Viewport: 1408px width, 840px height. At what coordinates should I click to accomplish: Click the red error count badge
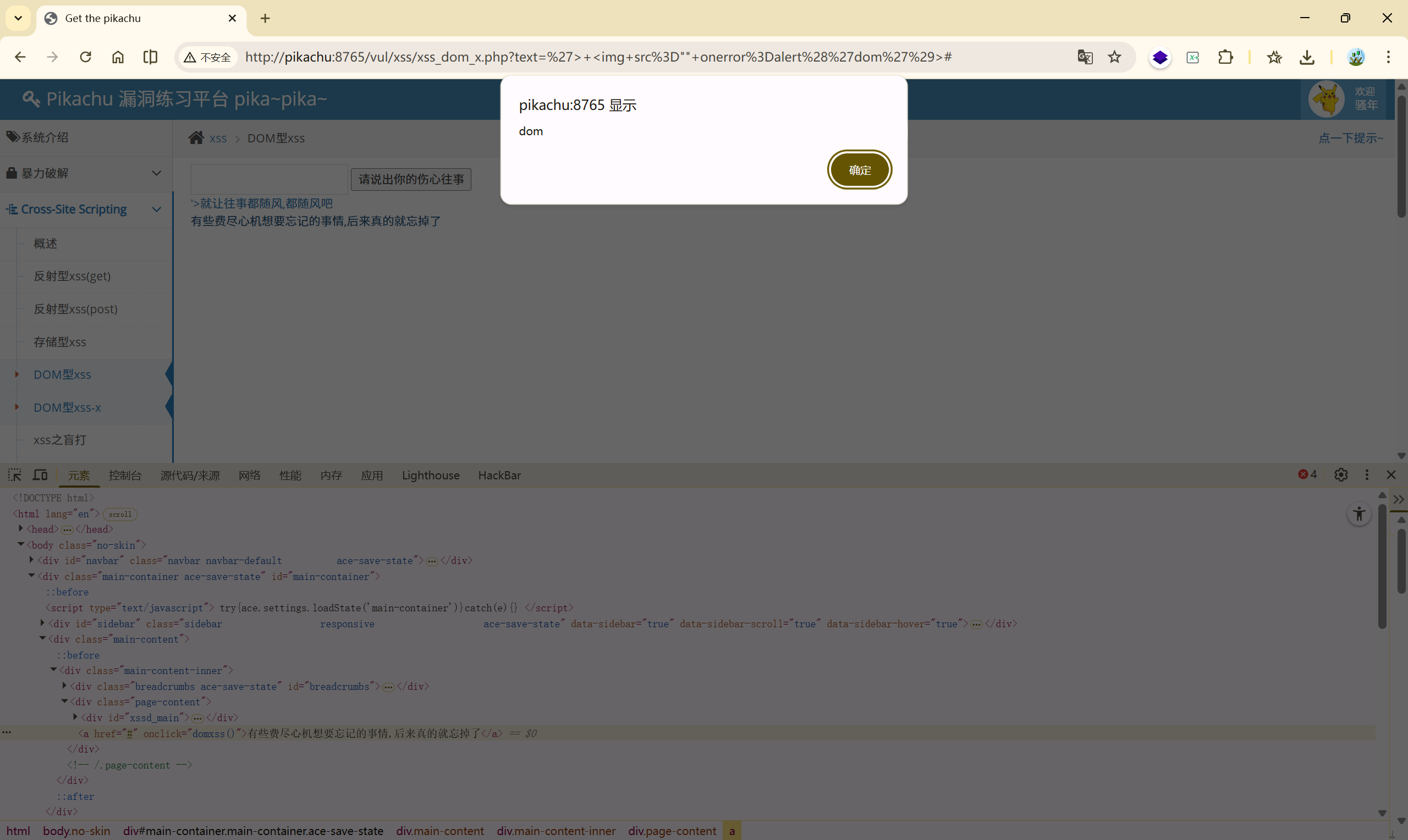click(x=1307, y=475)
